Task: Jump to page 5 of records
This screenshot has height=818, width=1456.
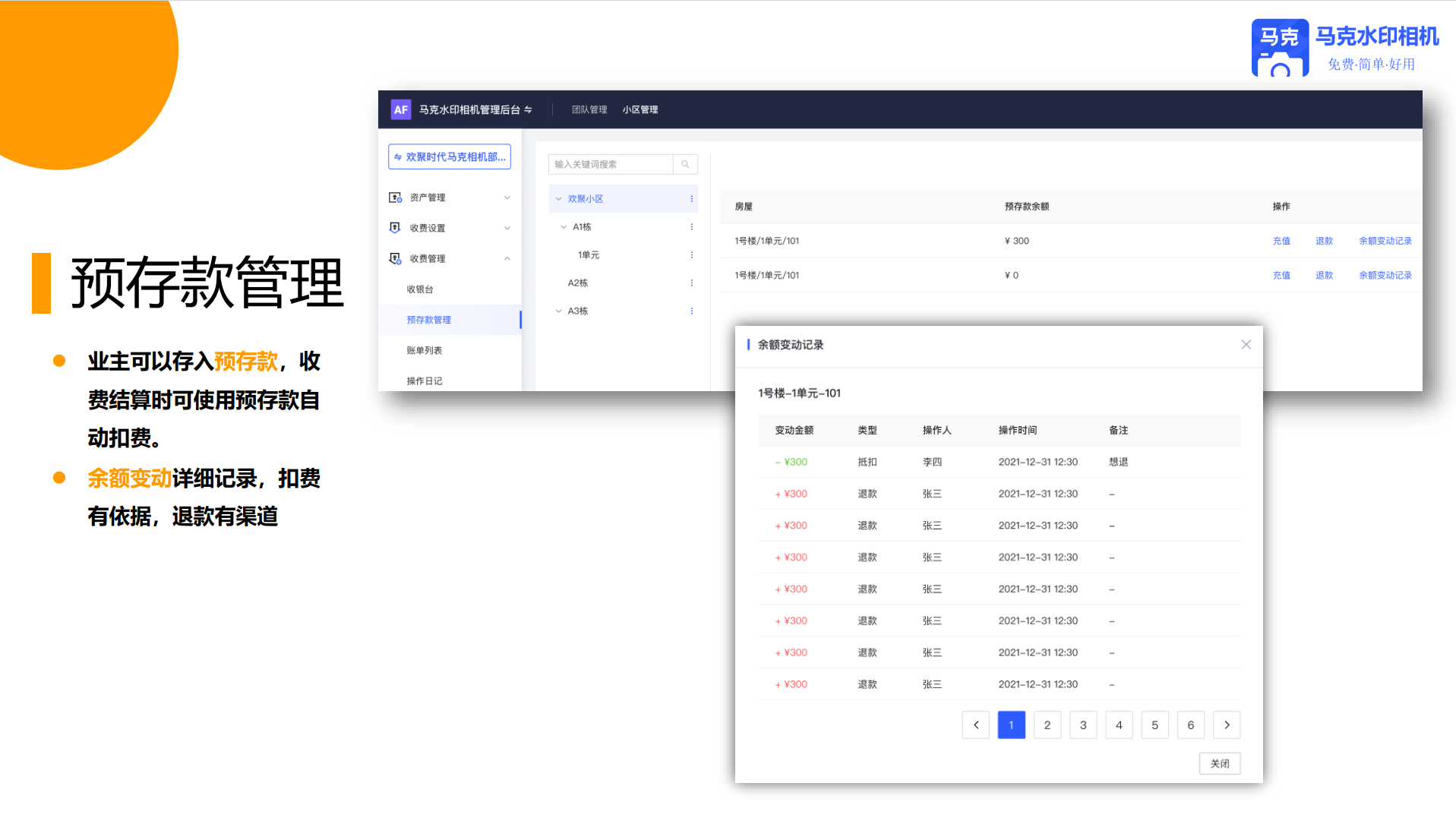Action: 1155,725
